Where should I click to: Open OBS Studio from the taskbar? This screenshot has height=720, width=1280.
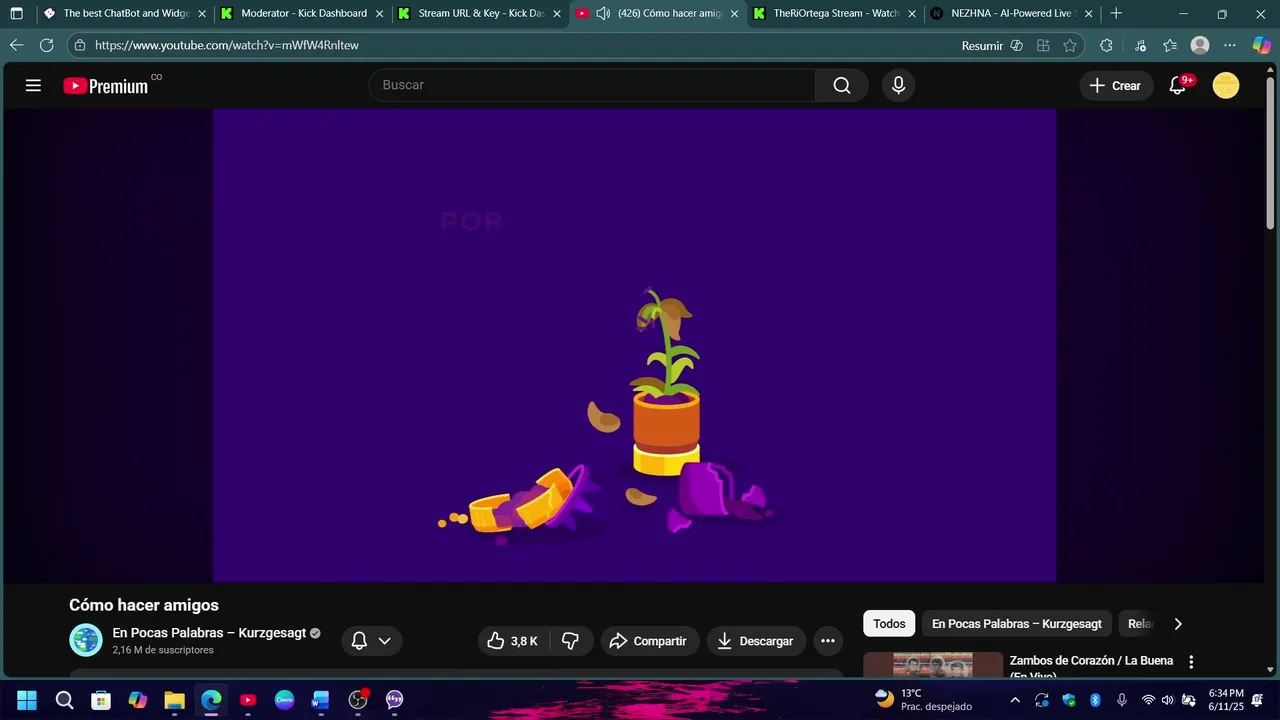(358, 700)
